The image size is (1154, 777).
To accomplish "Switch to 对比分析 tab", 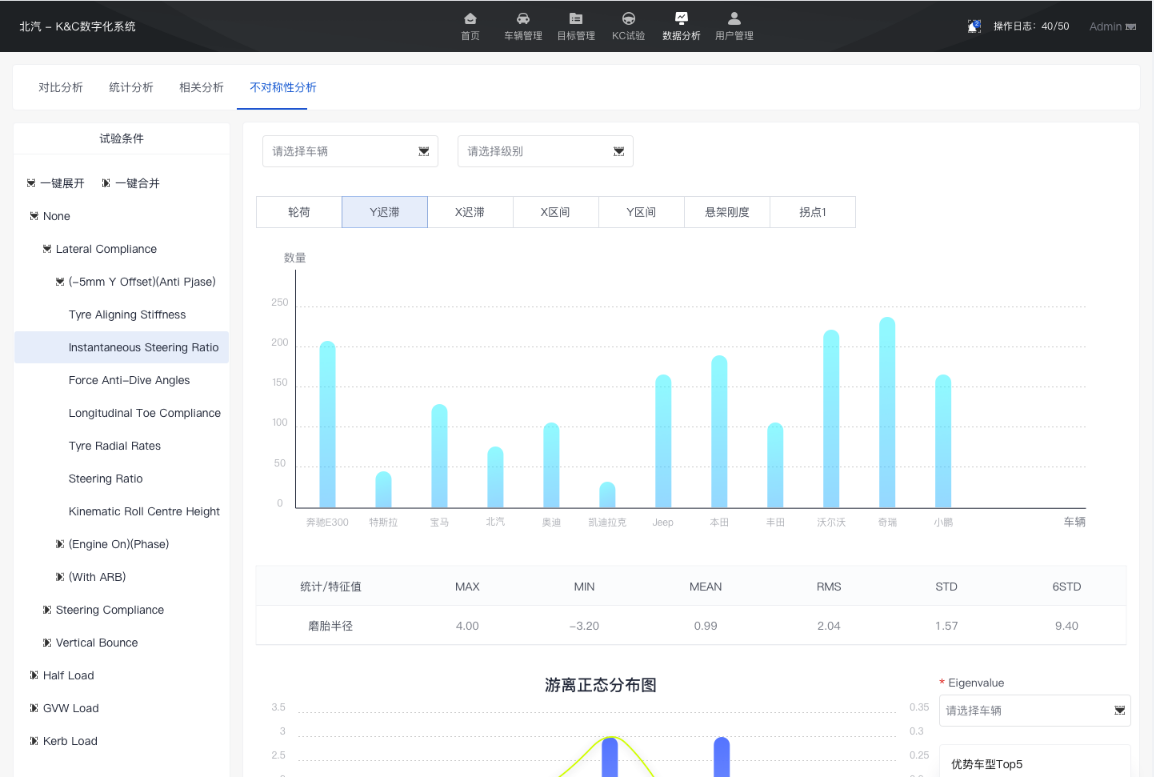I will point(60,88).
